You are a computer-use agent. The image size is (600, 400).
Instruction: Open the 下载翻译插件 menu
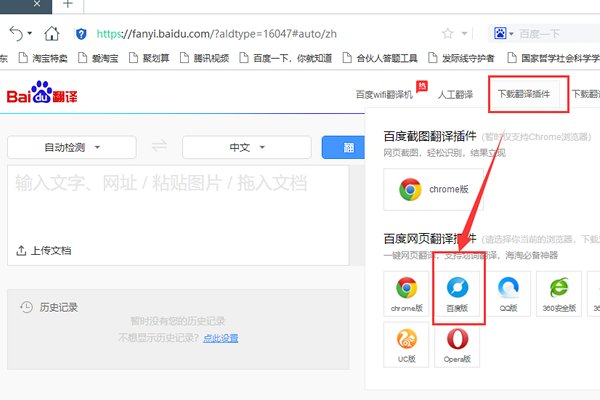pyautogui.click(x=523, y=94)
